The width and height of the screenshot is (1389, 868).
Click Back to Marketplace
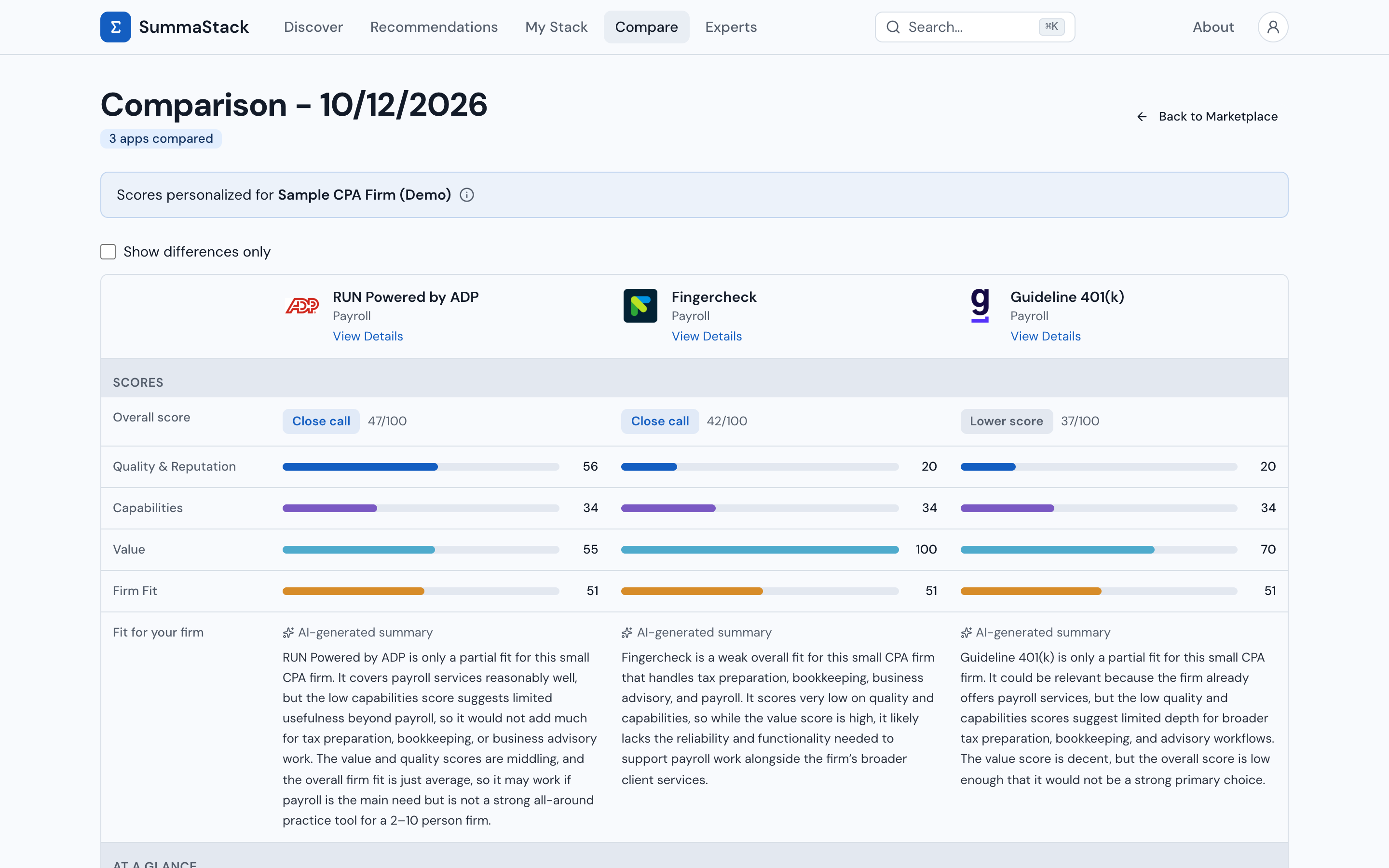(1207, 117)
